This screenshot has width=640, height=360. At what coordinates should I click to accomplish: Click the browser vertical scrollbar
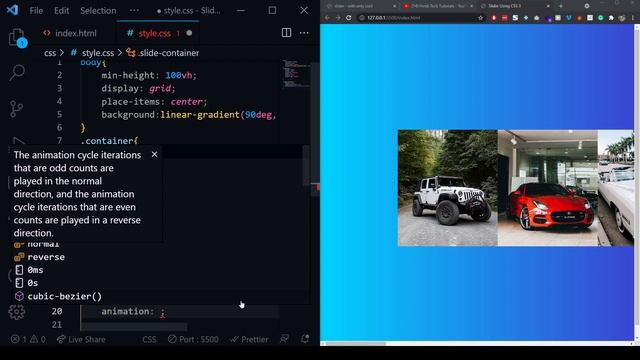pos(637,182)
